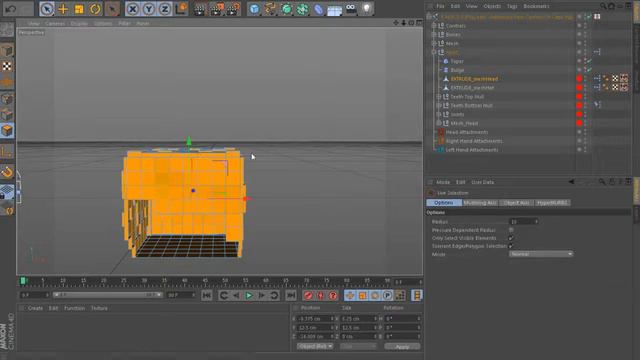Go to the start of the timeline
This screenshot has width=640, height=360.
coord(207,295)
